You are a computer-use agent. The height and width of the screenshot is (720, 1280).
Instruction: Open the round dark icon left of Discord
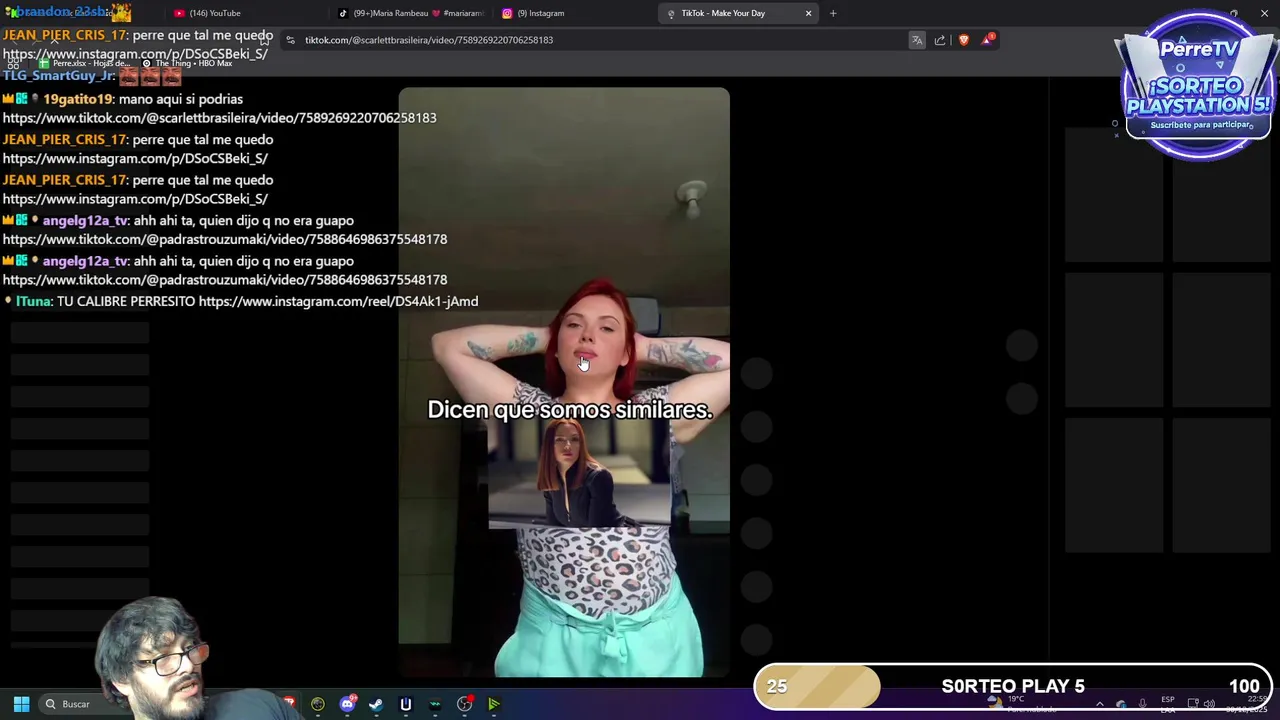point(318,704)
